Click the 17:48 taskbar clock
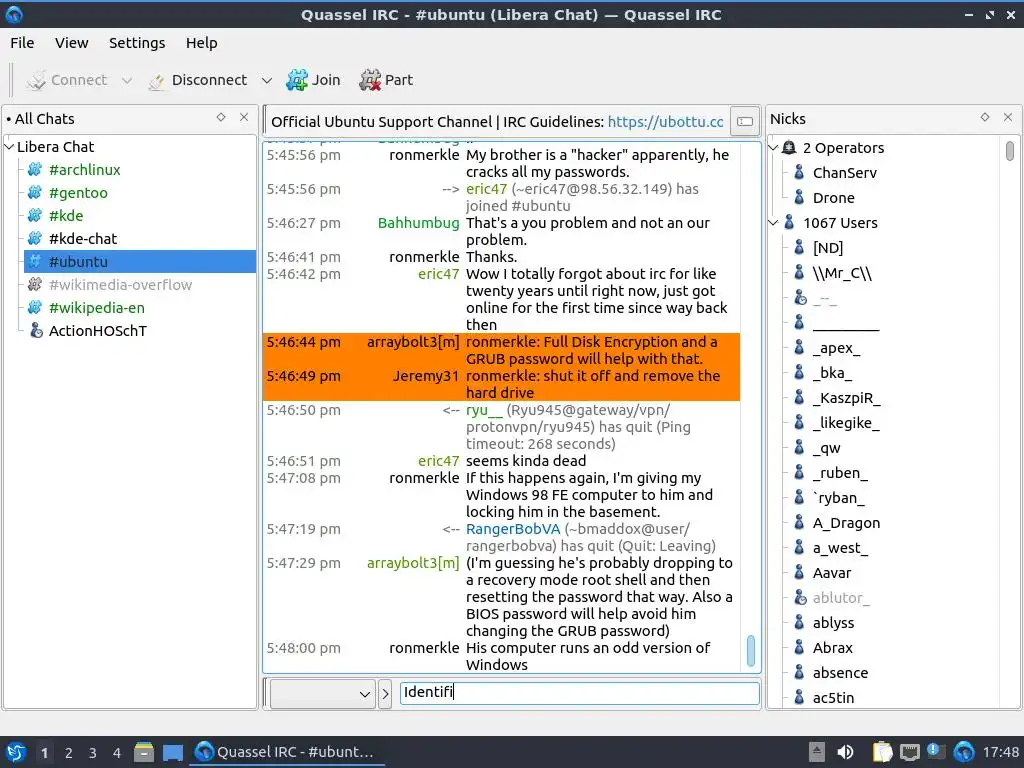This screenshot has height=768, width=1024. pos(1000,752)
